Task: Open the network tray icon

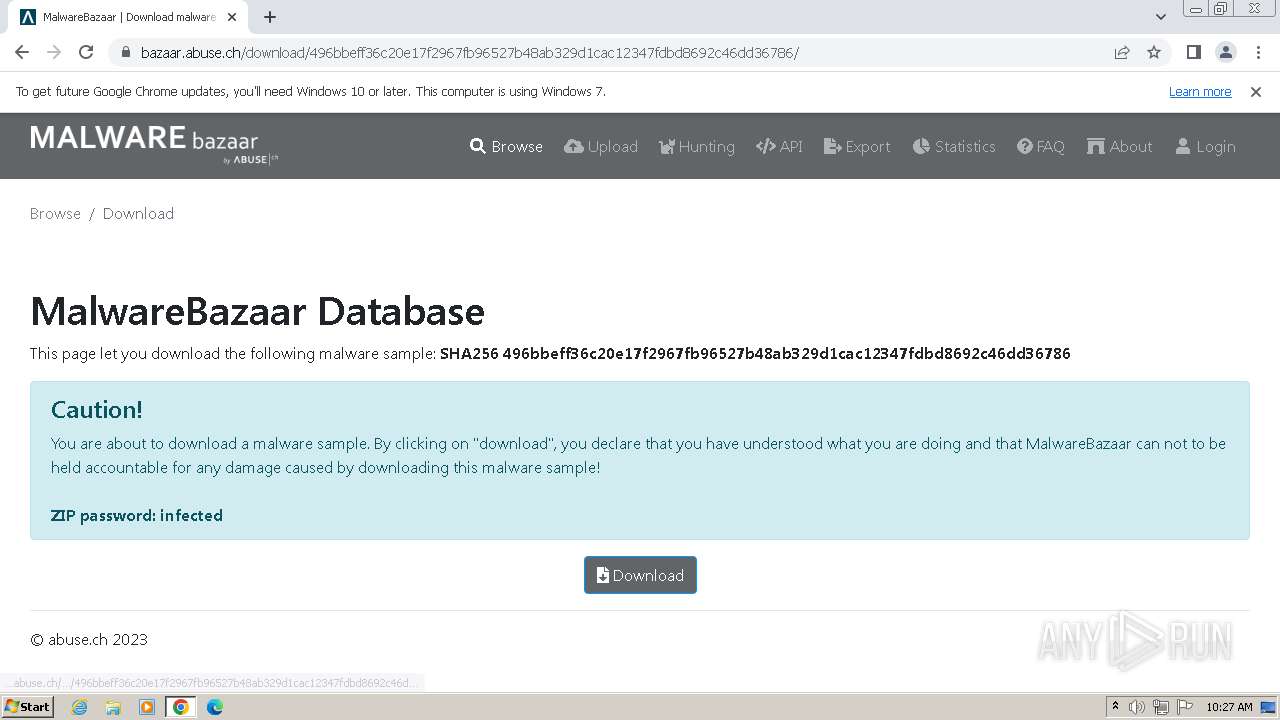Action: [1161, 707]
